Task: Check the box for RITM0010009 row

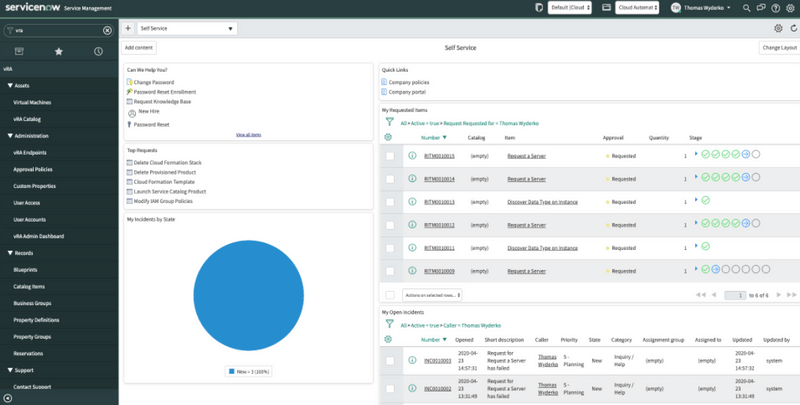Action: (x=390, y=271)
